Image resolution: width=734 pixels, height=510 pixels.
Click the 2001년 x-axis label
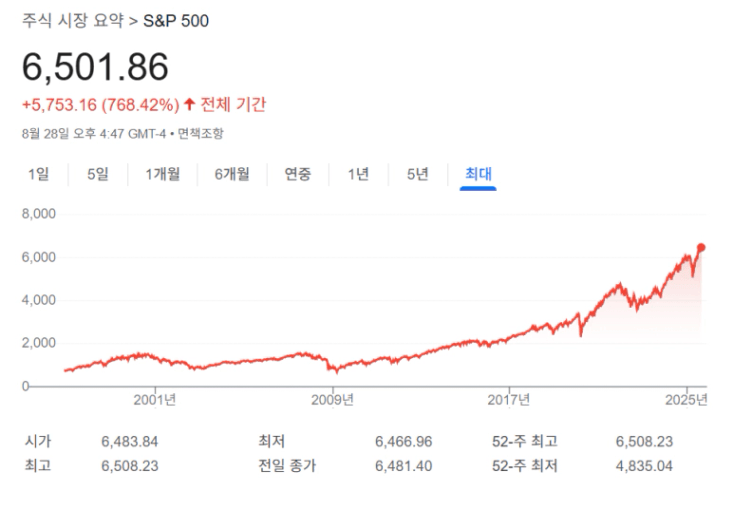(x=155, y=399)
